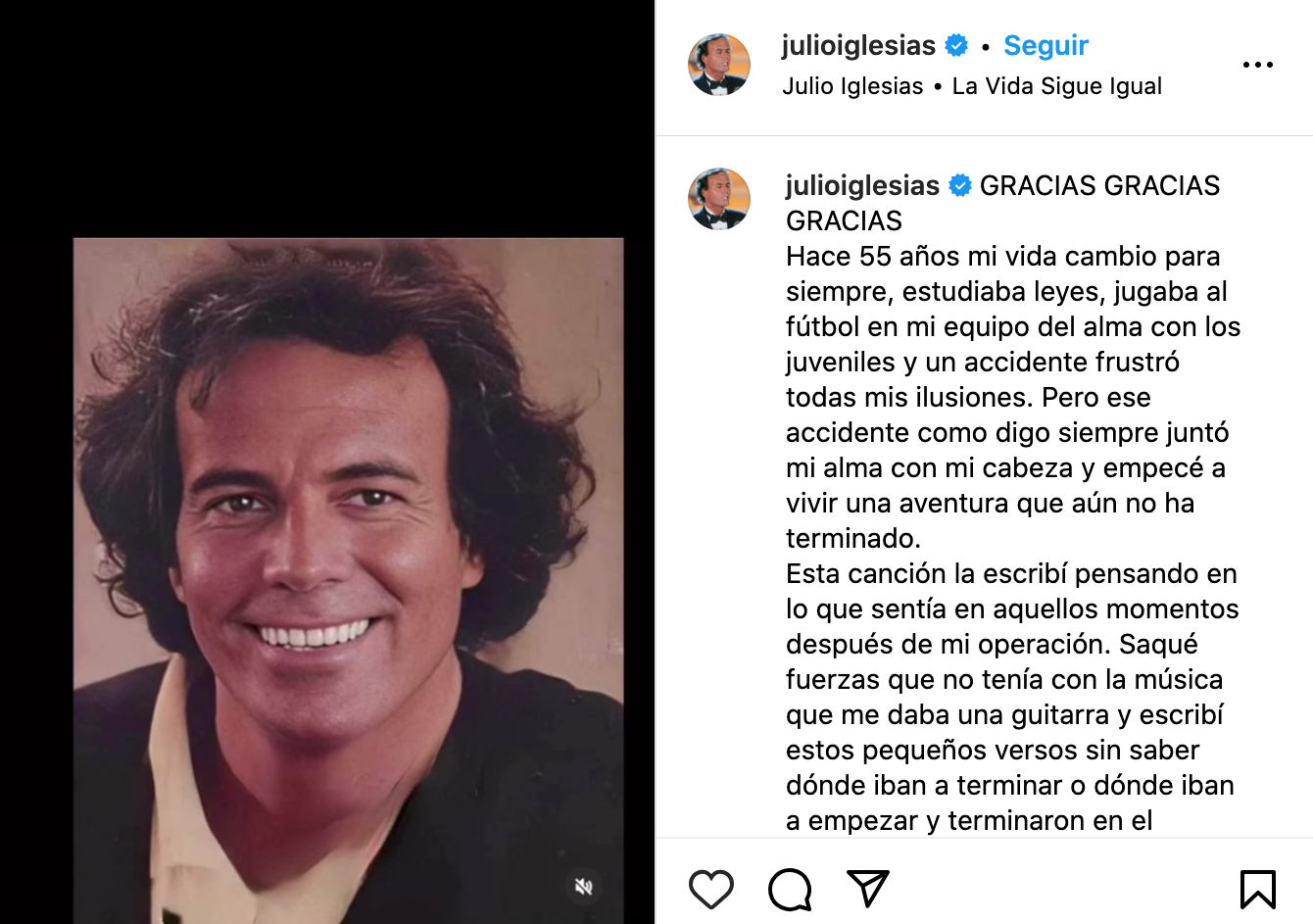Click the black area above the video
Image resolution: width=1313 pixels, height=924 pixels.
(327, 118)
